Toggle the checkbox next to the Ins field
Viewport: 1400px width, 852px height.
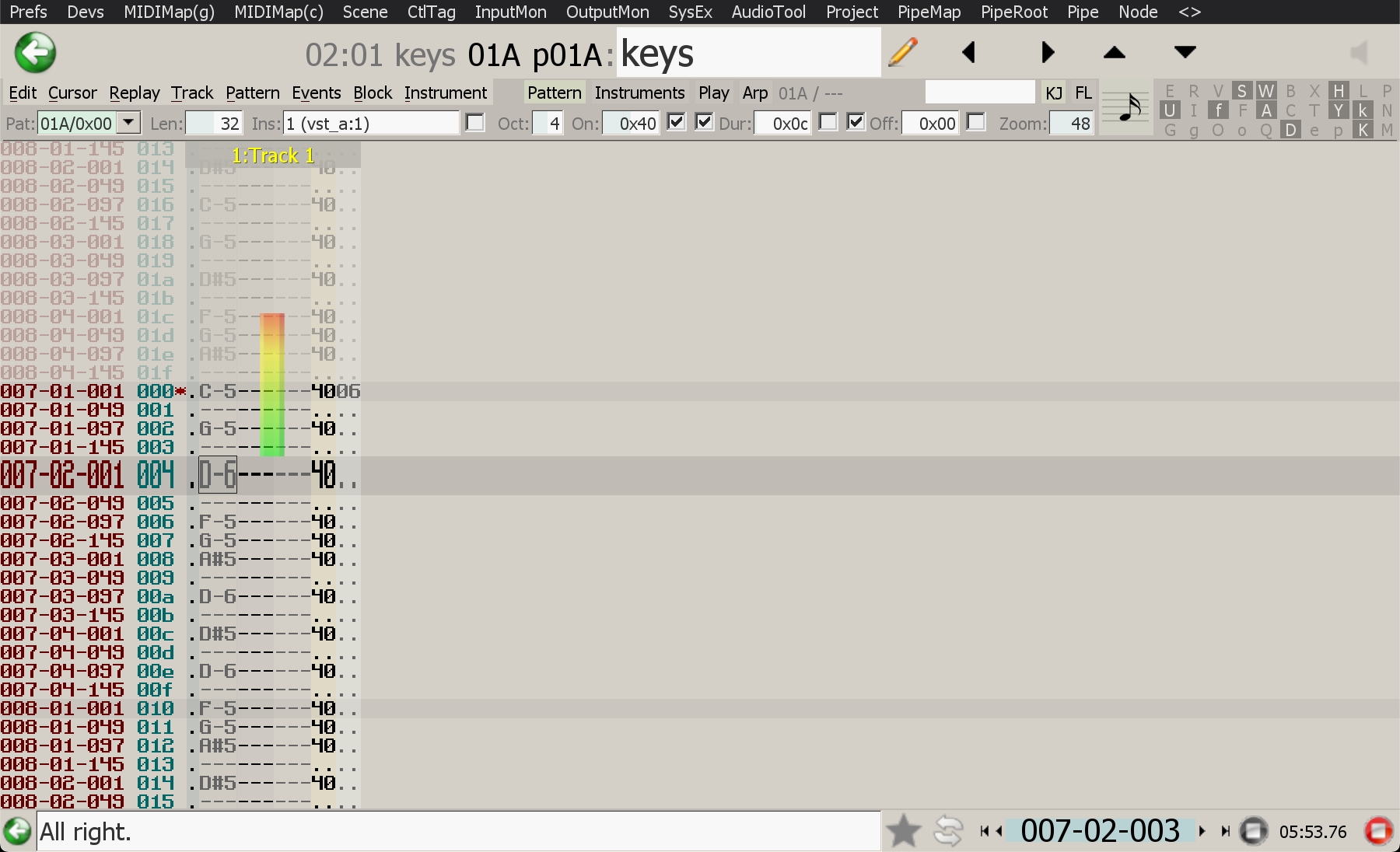[x=474, y=123]
